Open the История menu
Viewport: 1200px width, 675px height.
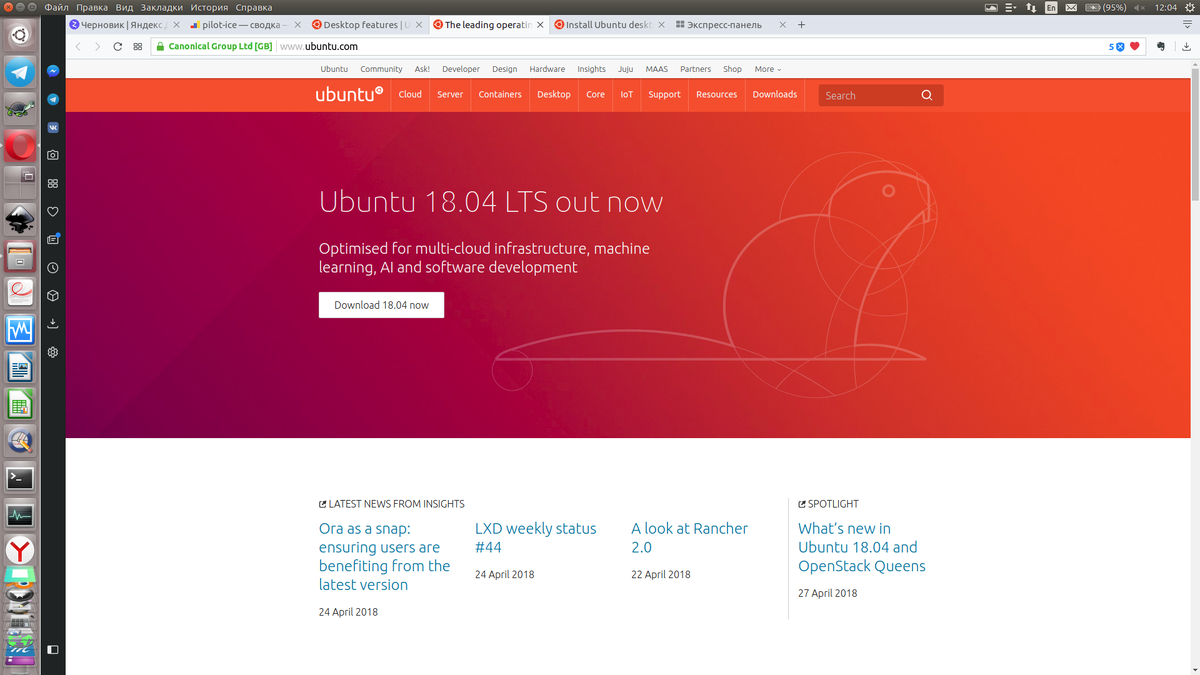[210, 7]
